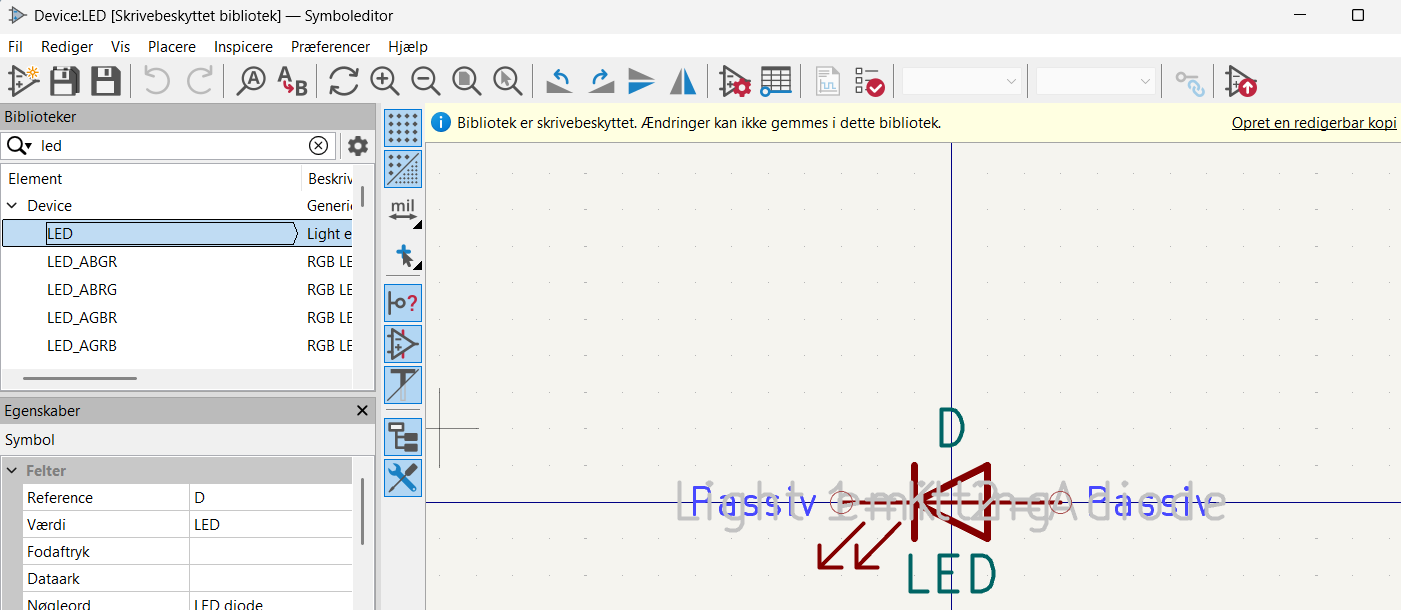Screen dimensions: 1401x610
Task: Toggle pin electrical type display
Action: tap(403, 303)
